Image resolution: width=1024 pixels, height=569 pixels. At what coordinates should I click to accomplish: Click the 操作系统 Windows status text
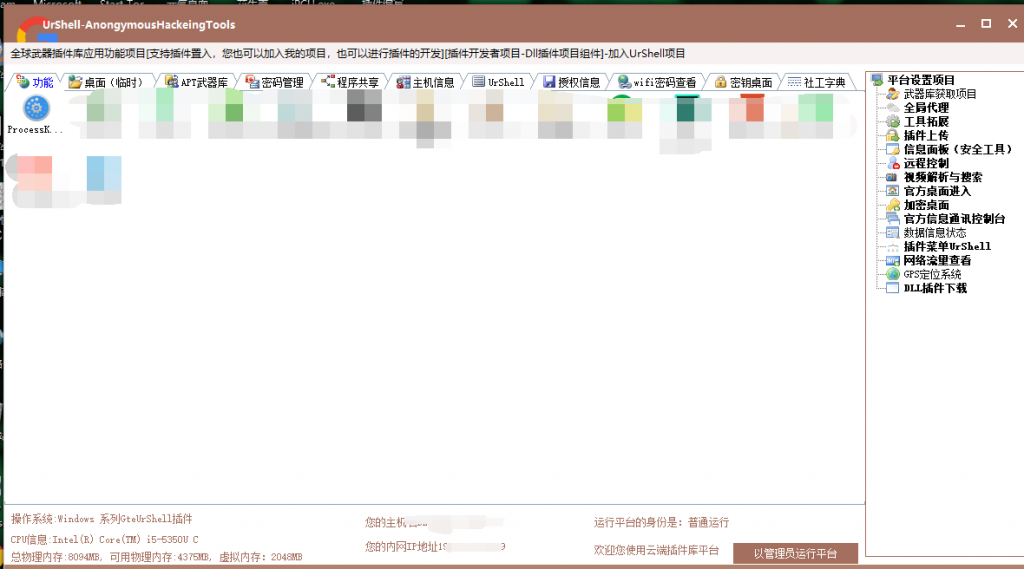click(101, 519)
